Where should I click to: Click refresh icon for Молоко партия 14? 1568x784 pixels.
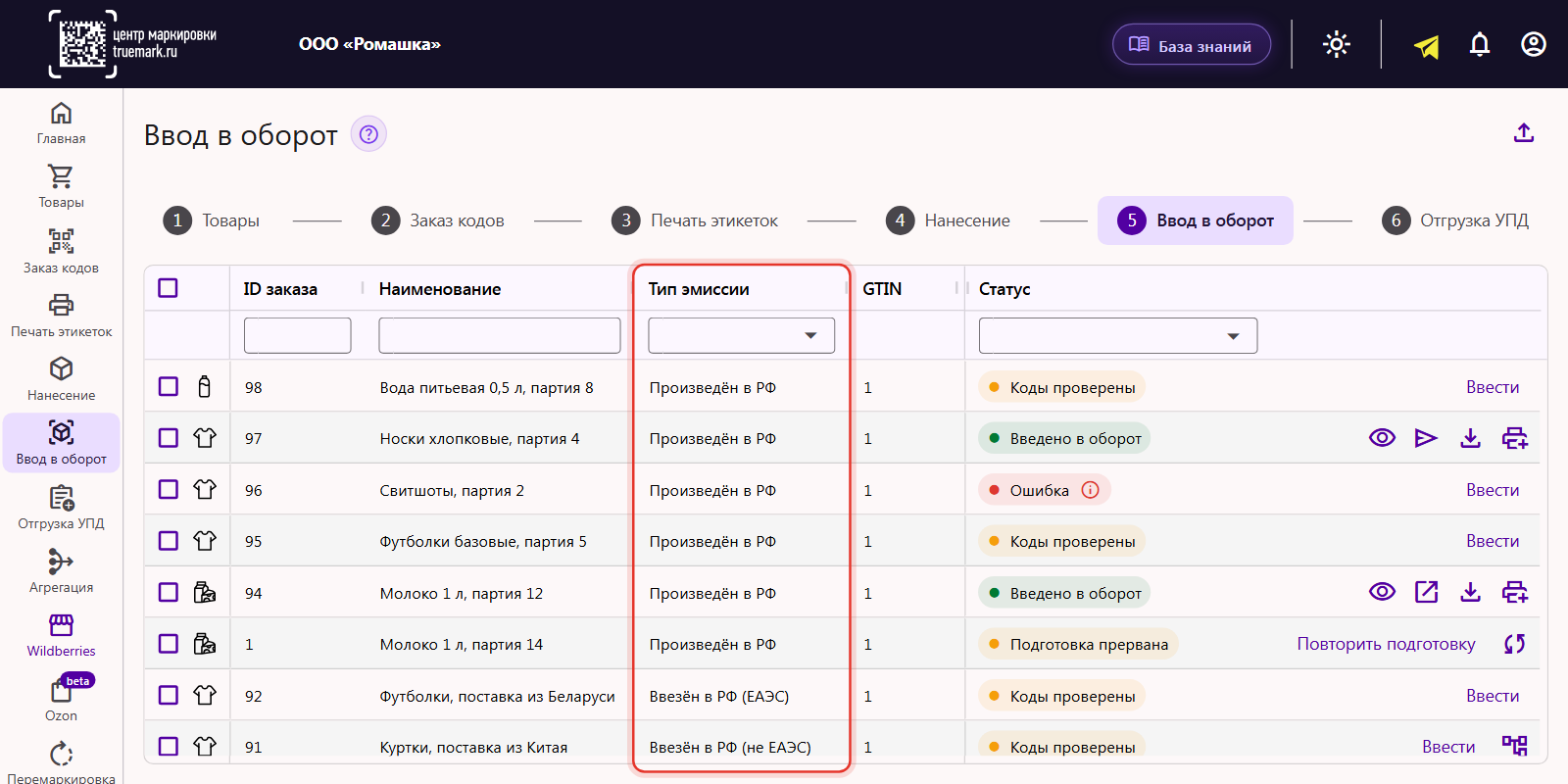(x=1515, y=644)
